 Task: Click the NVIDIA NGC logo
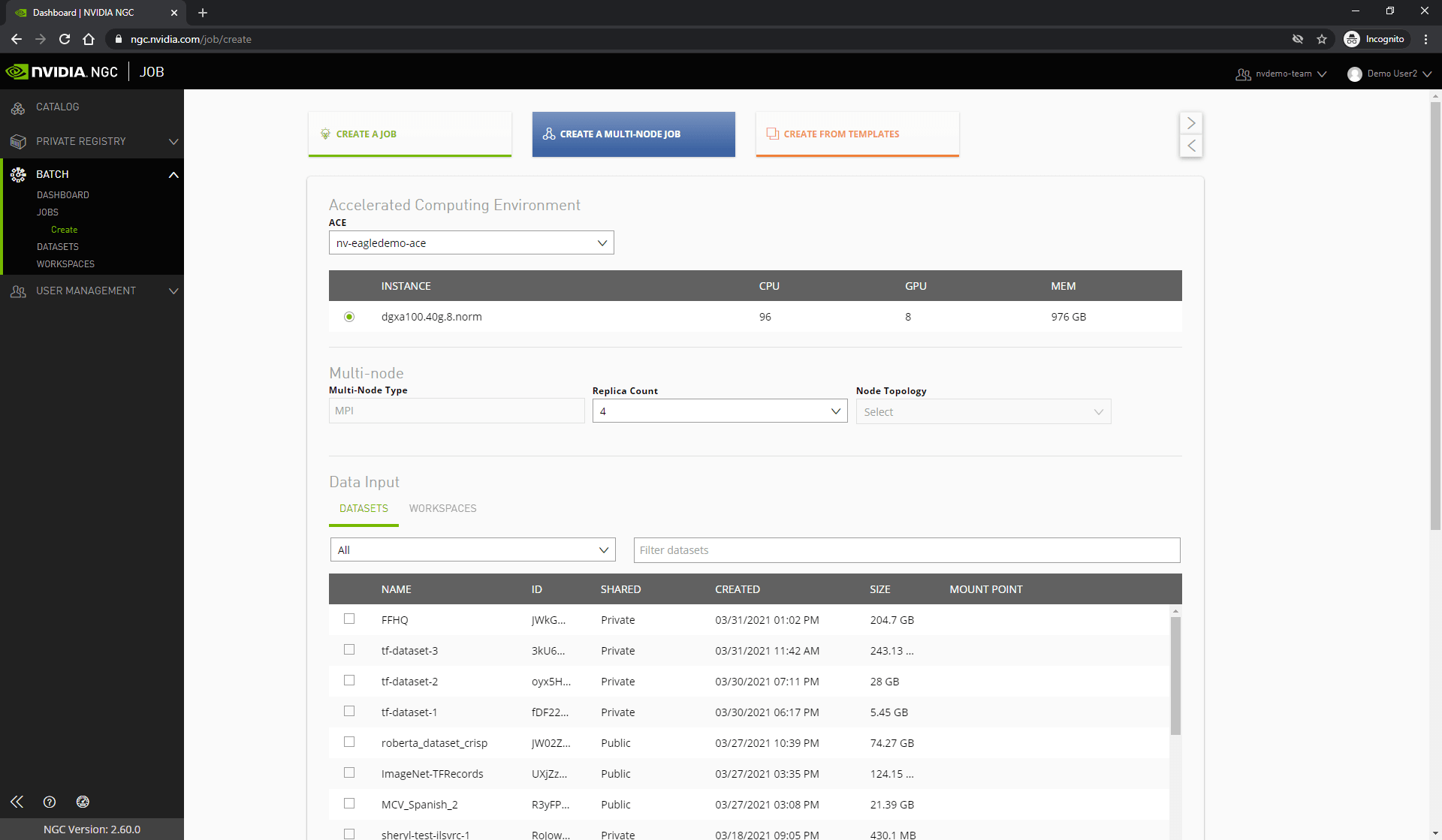(62, 72)
